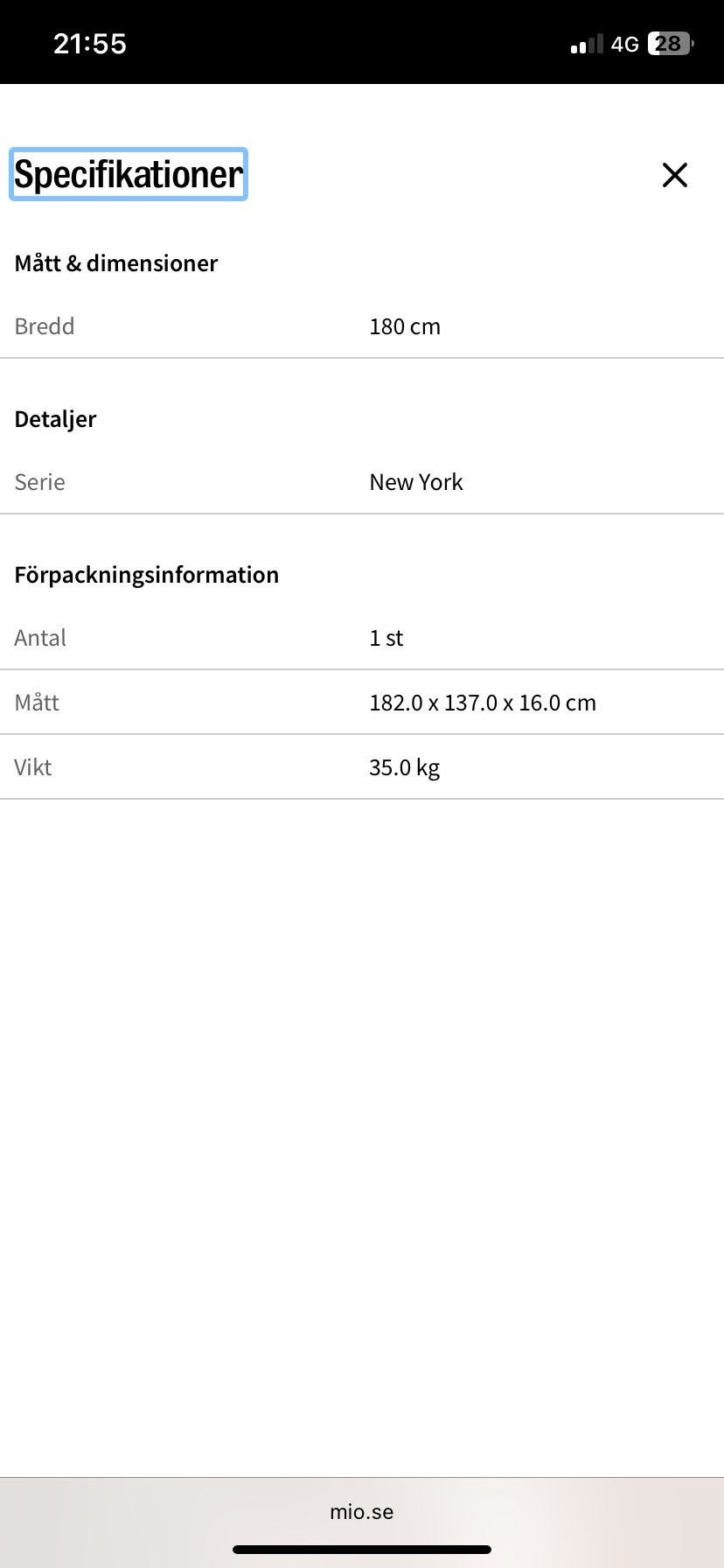Tap the cellular signal strength icon
This screenshot has height=1568, width=724.
tap(587, 44)
